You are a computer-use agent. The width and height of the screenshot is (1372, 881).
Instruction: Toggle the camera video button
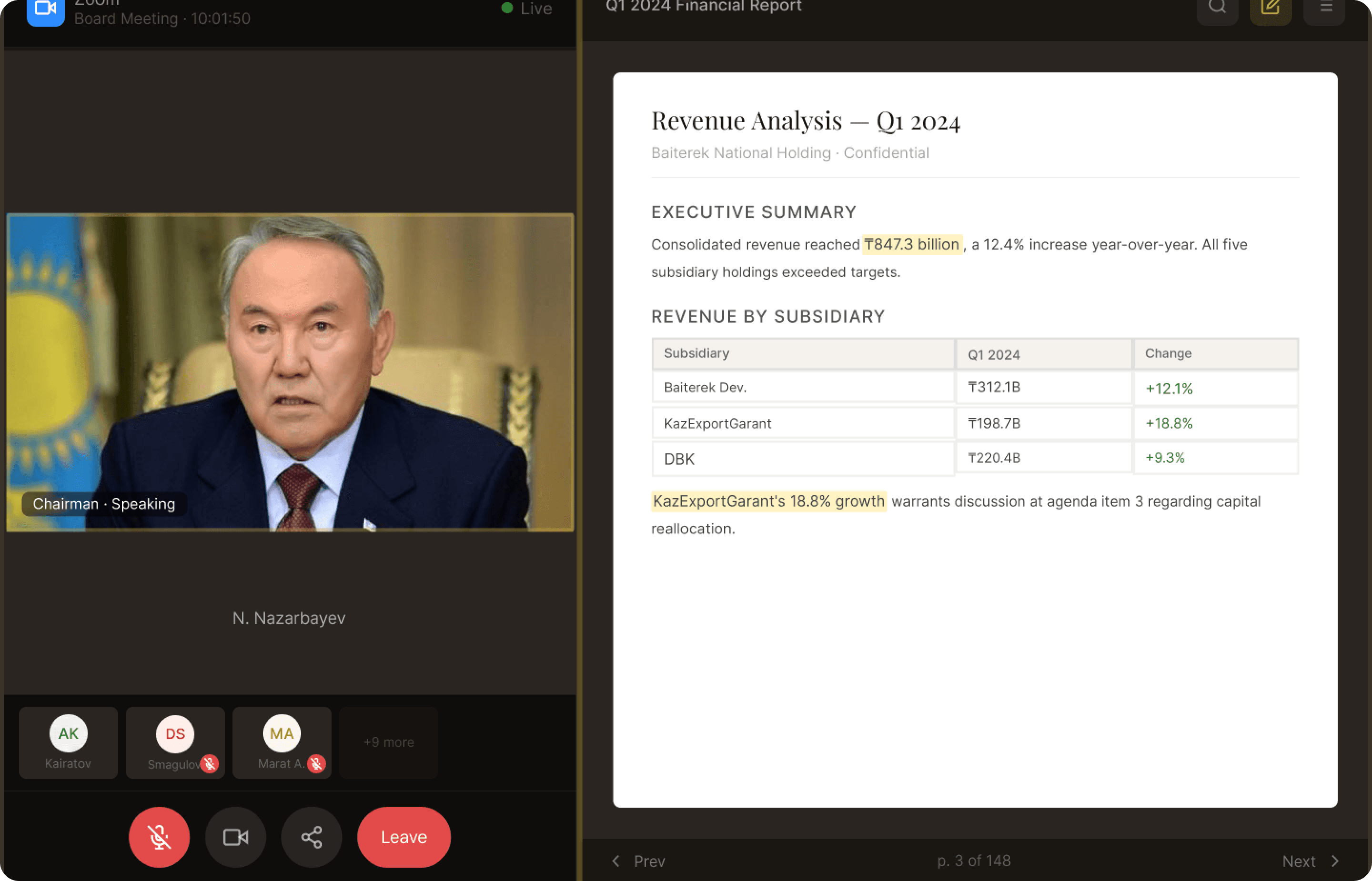[235, 837]
